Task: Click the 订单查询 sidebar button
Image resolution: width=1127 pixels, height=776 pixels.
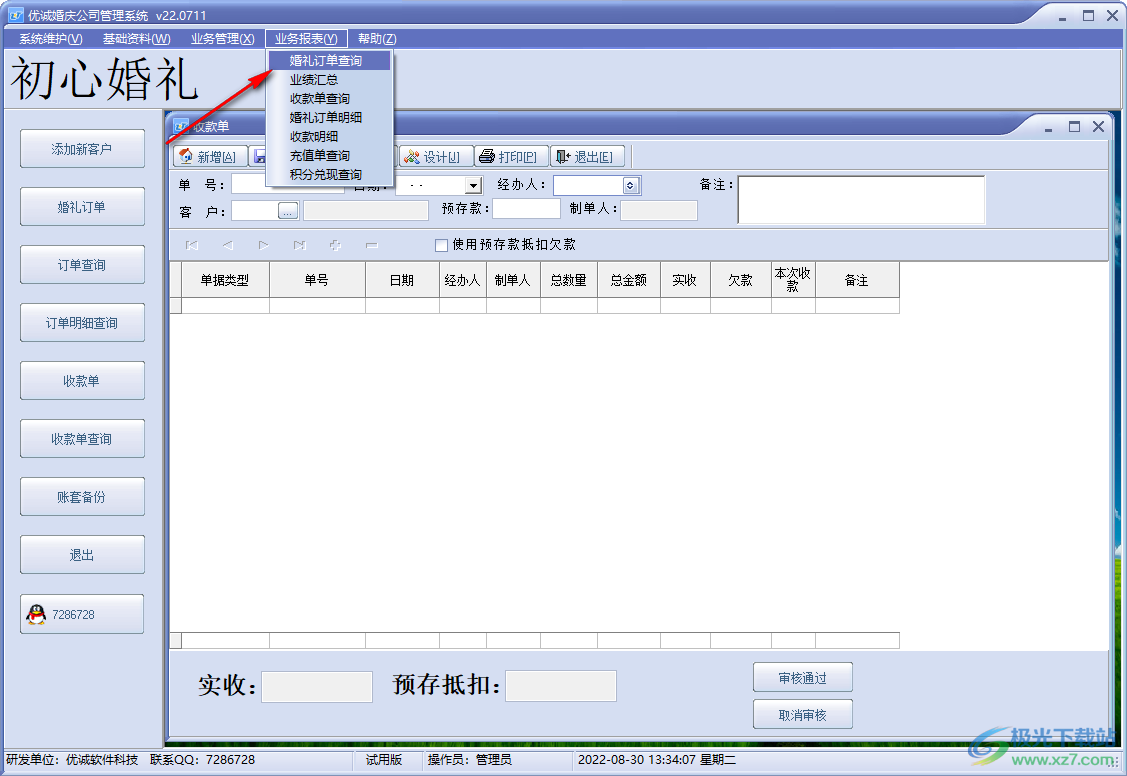Action: pyautogui.click(x=82, y=265)
